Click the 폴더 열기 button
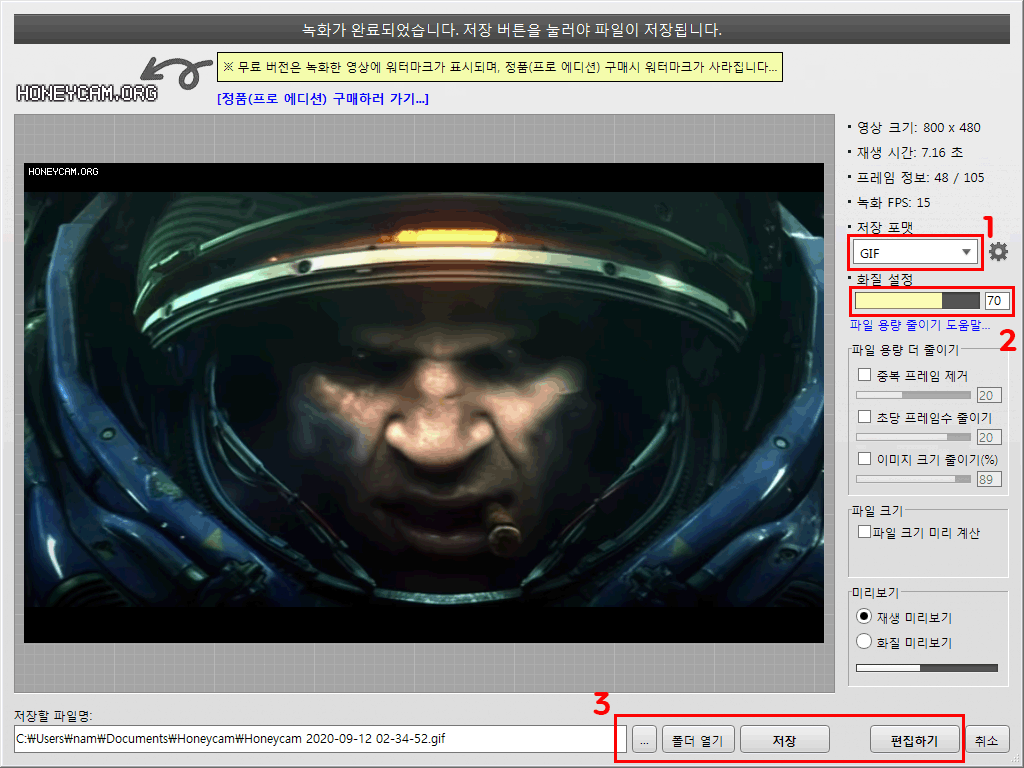1024x768 pixels. (x=698, y=740)
